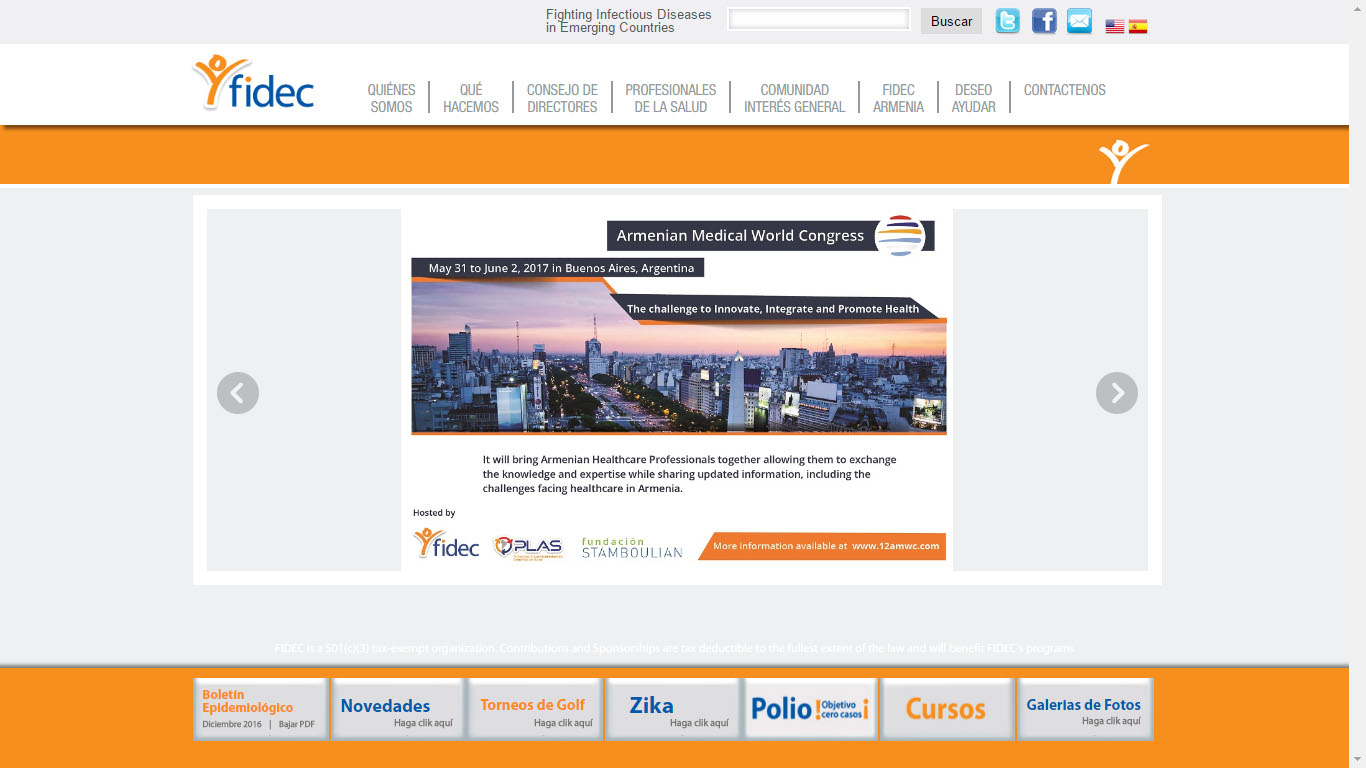Click into the search text field

[819, 19]
